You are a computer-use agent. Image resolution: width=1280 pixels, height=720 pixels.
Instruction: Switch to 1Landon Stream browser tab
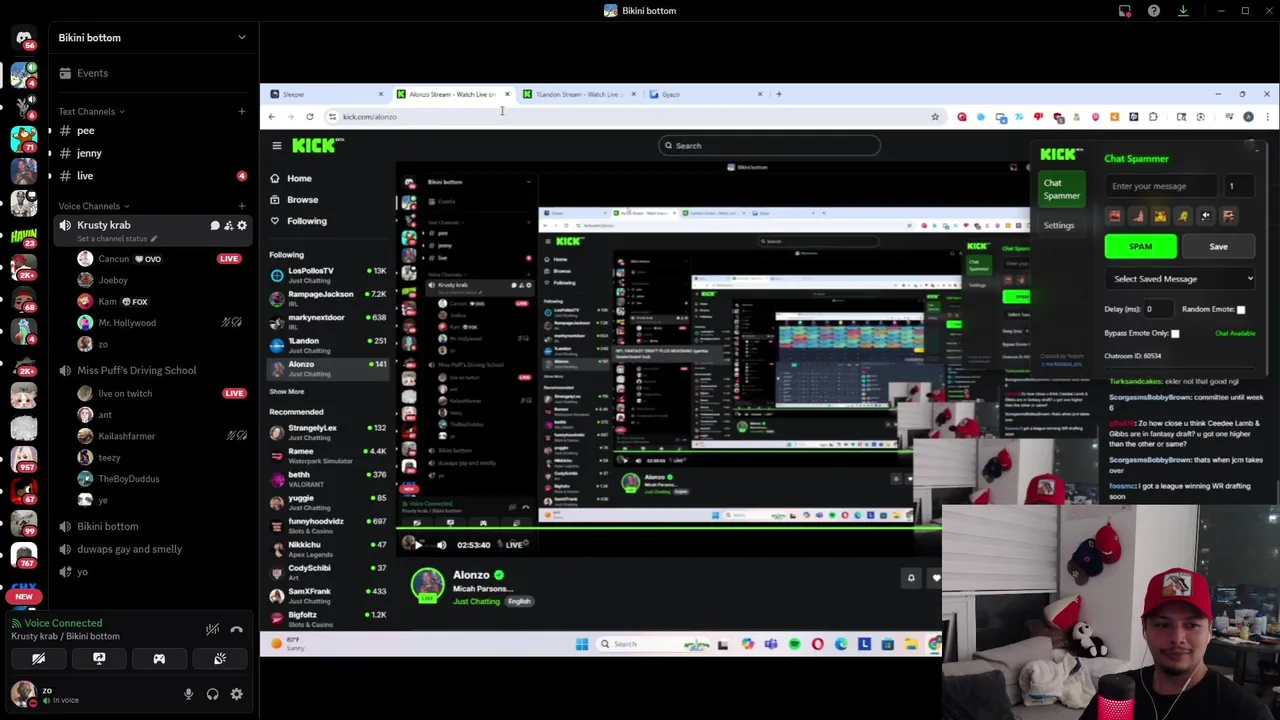[578, 95]
